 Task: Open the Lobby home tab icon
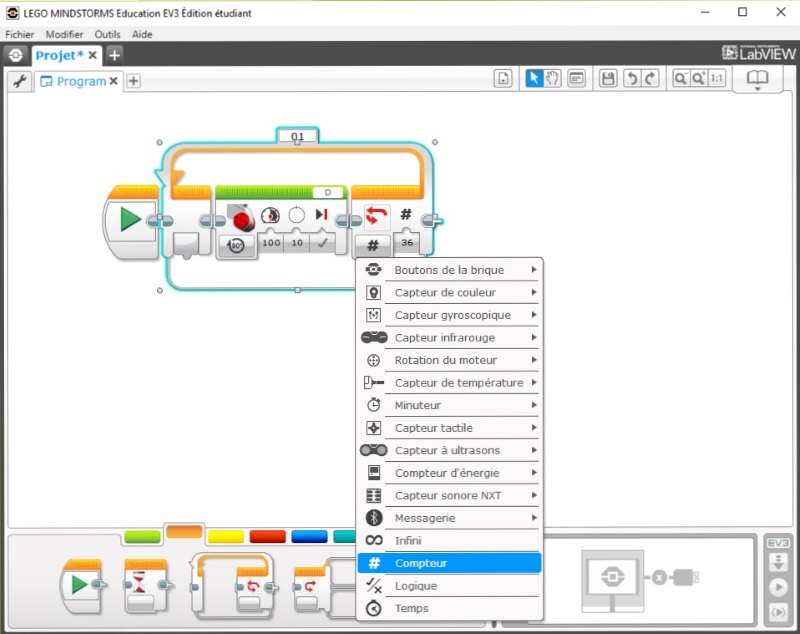16,55
